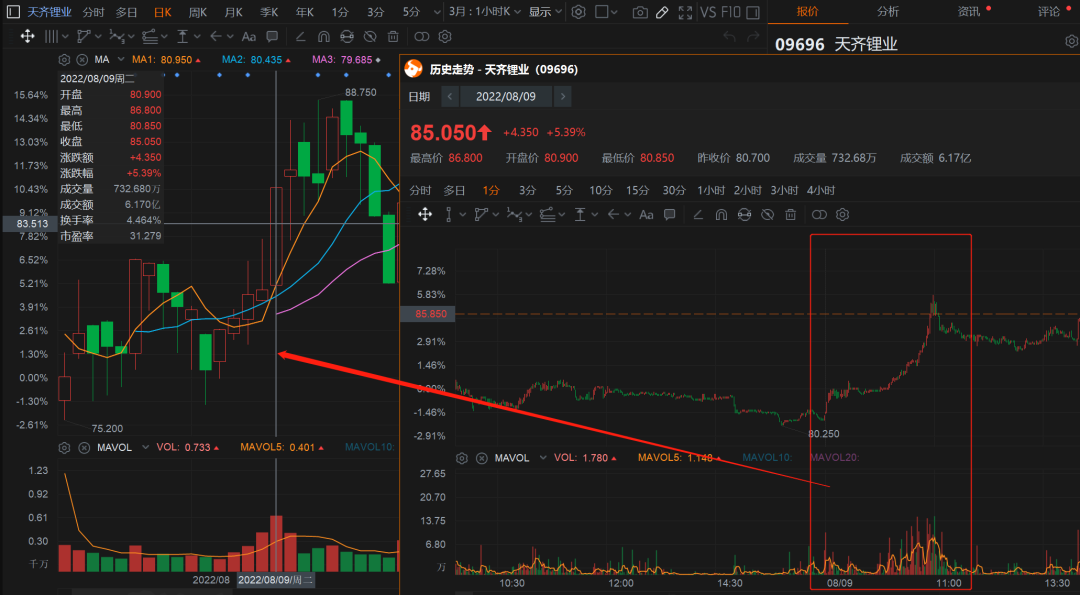This screenshot has width=1080, height=595.
Task: Switch to the 月K chart tab
Action: tap(233, 12)
